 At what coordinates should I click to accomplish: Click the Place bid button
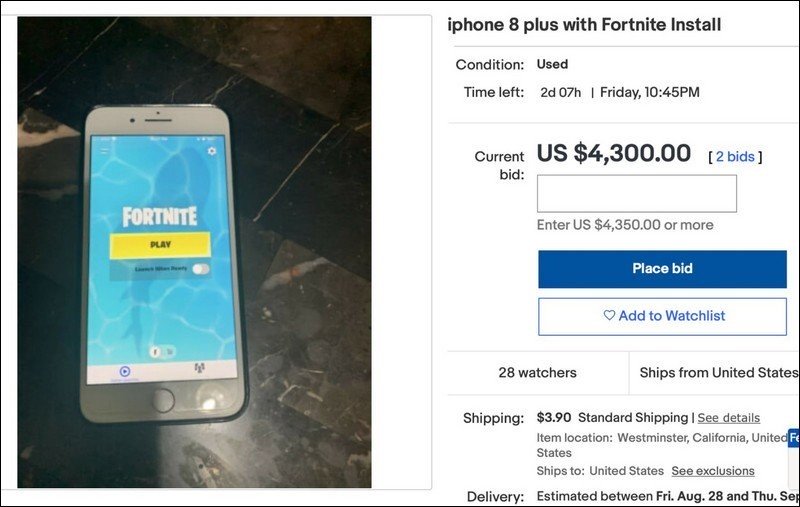coord(662,269)
